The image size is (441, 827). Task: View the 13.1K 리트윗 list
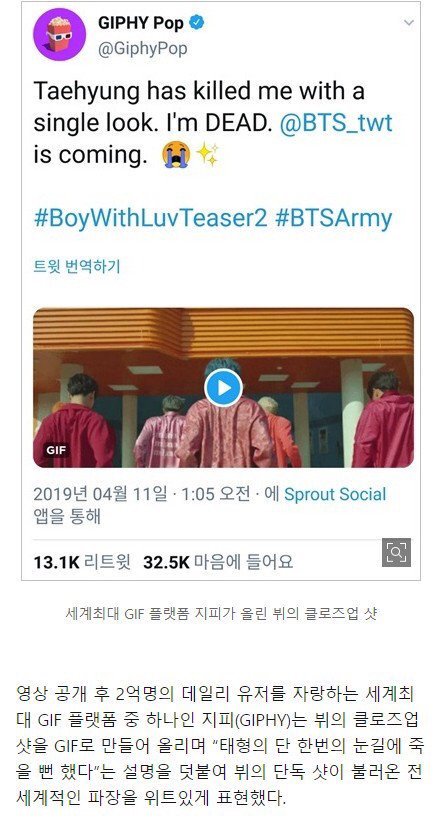(x=82, y=562)
